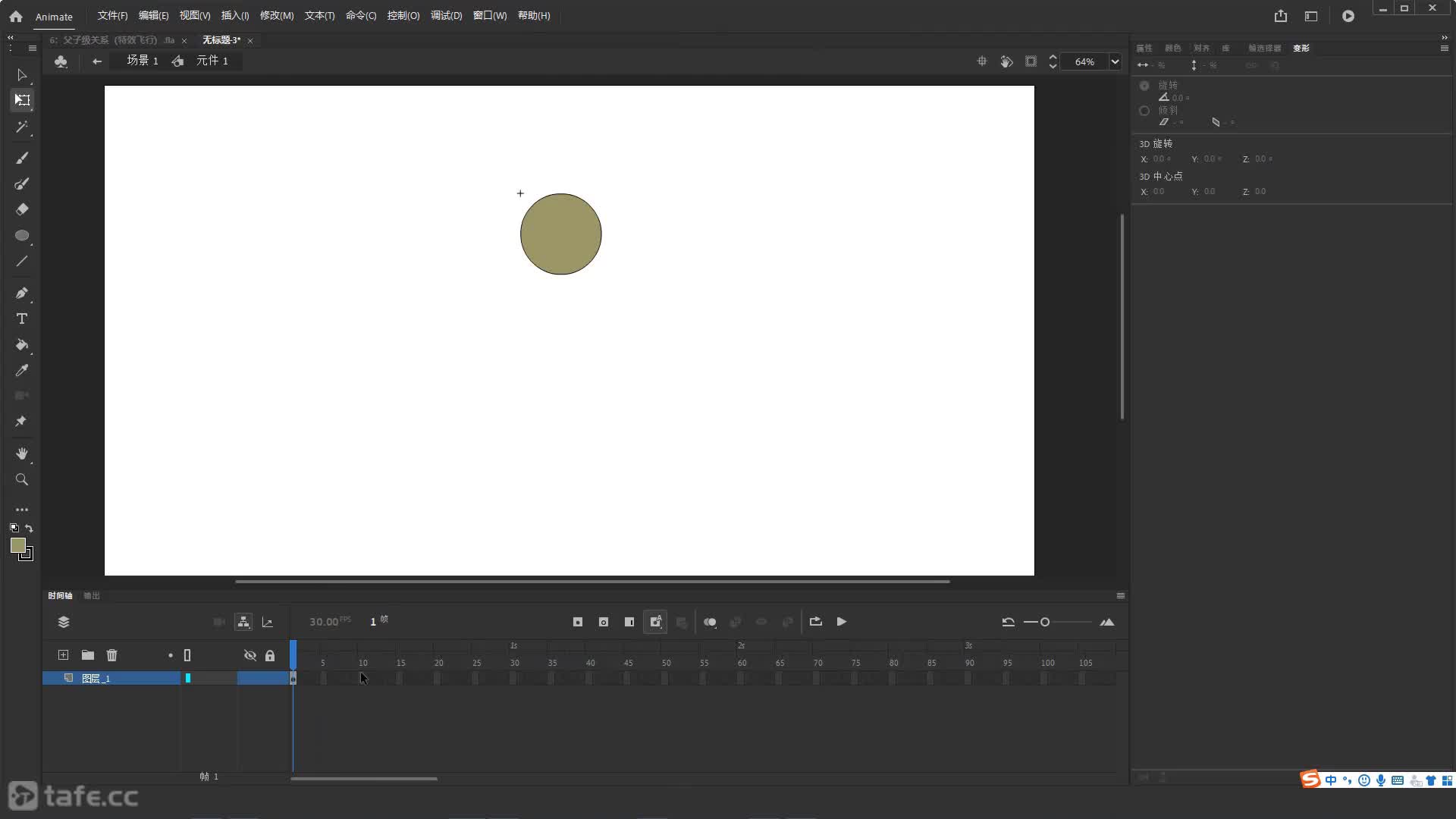Select the Eyedropper tool
The height and width of the screenshot is (819, 1456).
(x=22, y=370)
